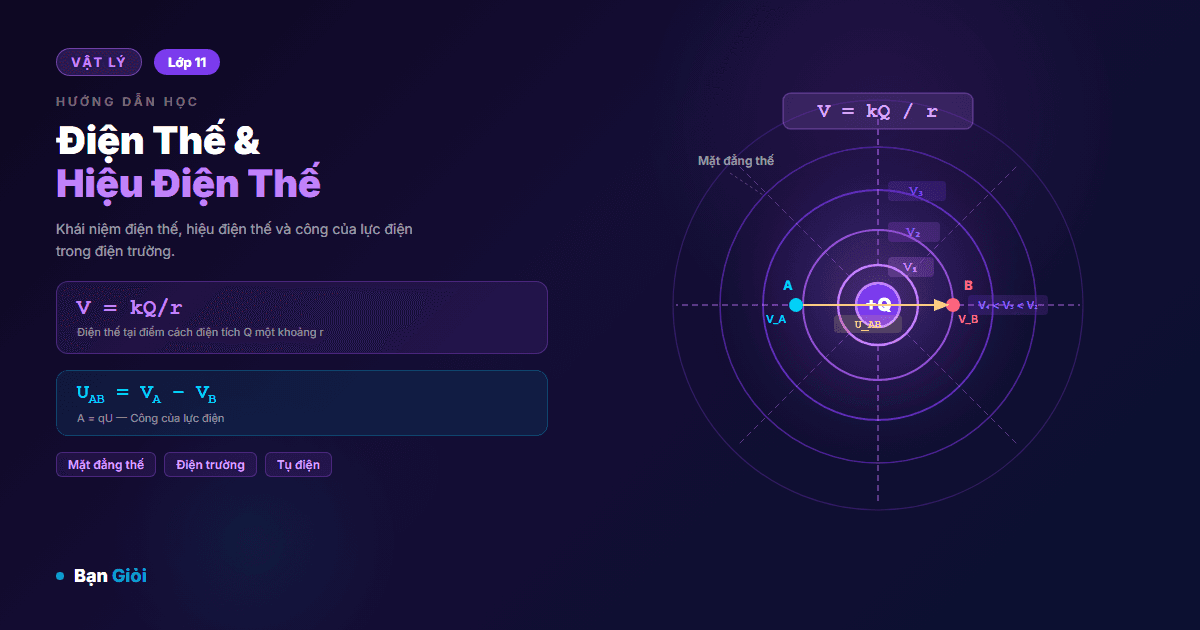Click the red point B dot

(953, 305)
